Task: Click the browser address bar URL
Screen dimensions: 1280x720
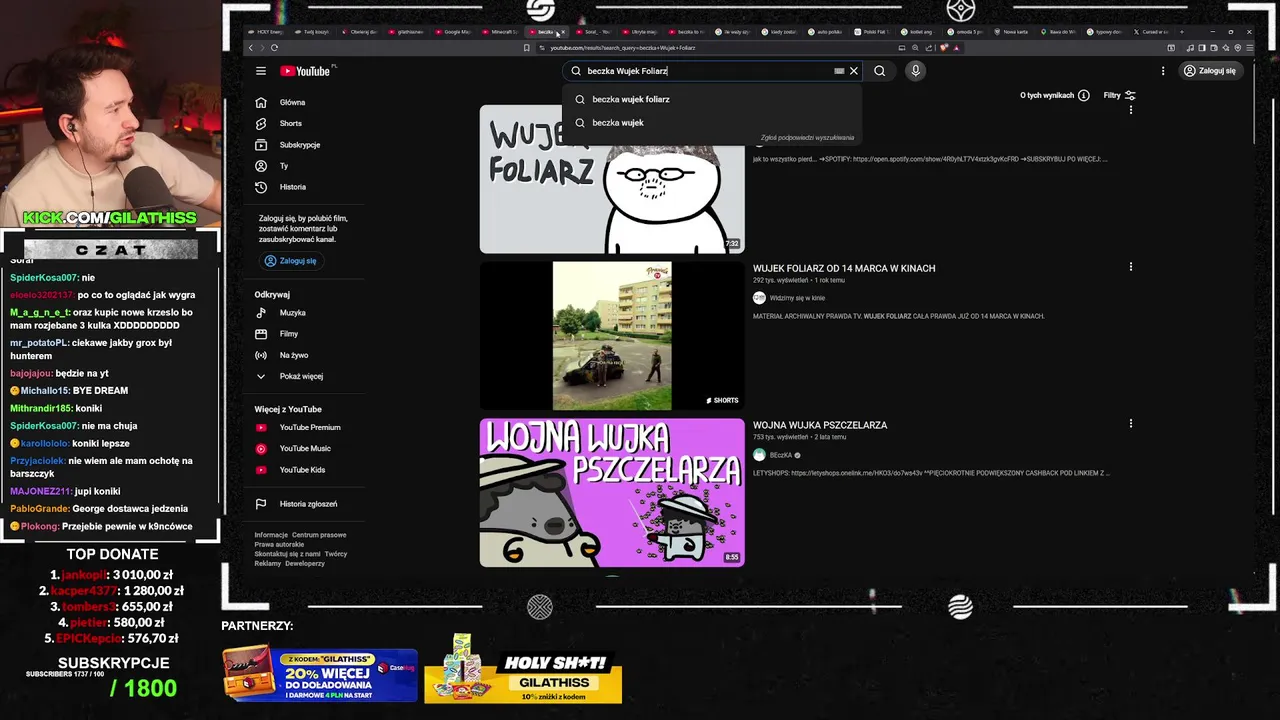Action: click(x=623, y=48)
